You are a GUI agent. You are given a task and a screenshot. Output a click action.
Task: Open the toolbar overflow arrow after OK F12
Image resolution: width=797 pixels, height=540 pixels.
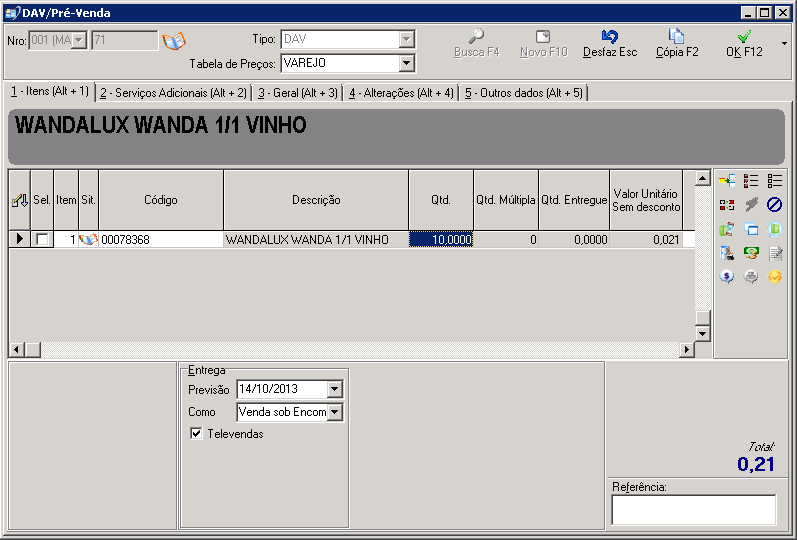point(784,44)
